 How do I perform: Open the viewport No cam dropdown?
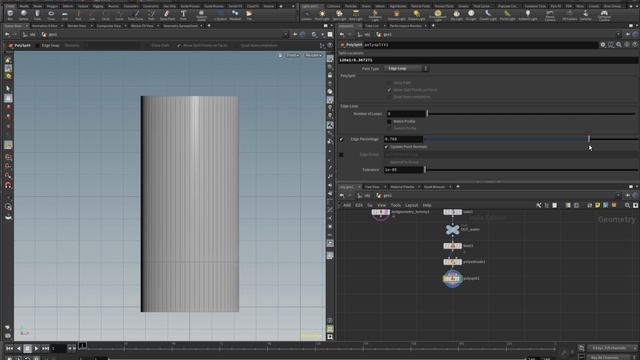click(x=313, y=55)
